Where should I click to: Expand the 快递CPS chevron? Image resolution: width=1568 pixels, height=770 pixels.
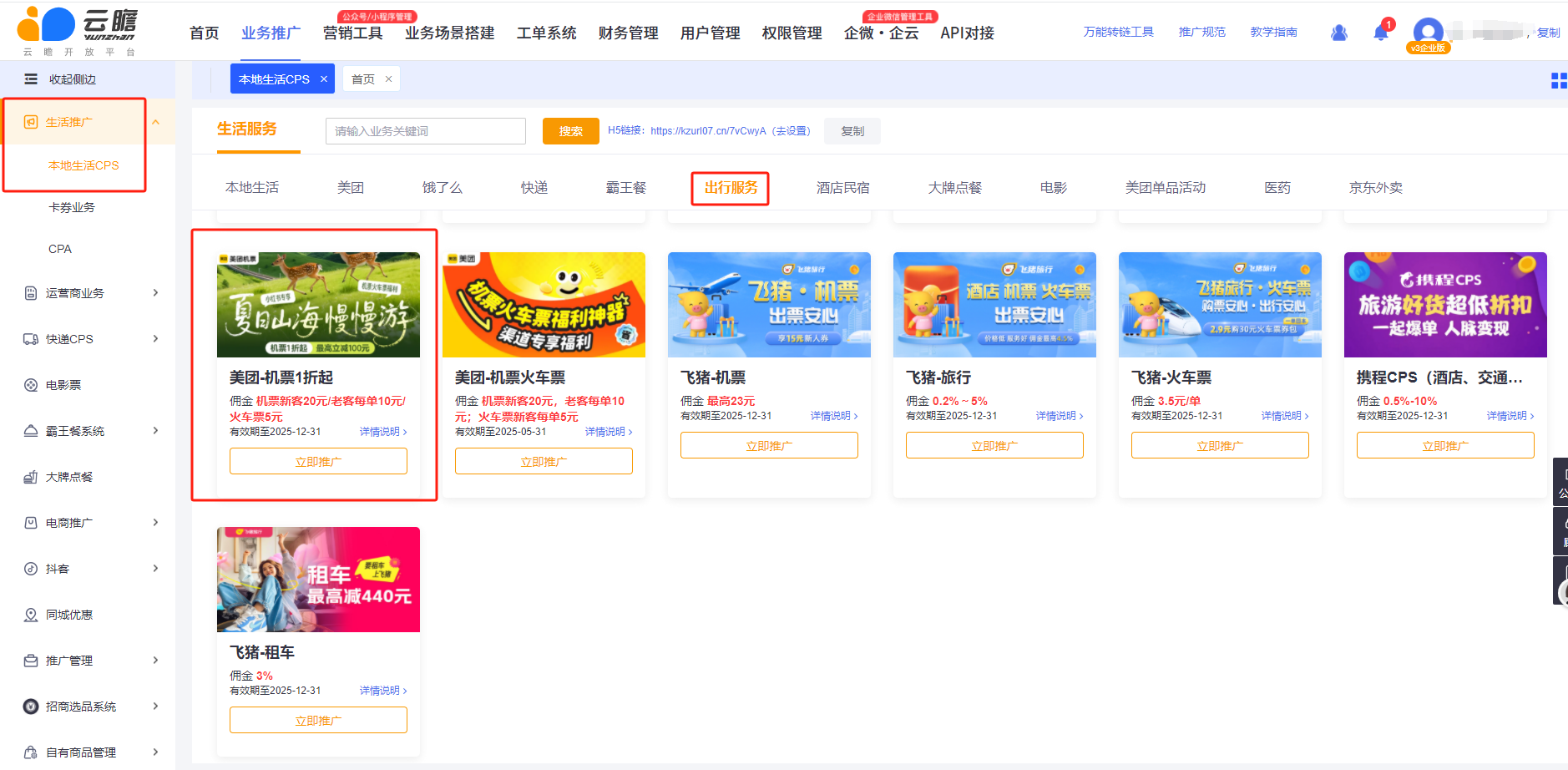155,339
